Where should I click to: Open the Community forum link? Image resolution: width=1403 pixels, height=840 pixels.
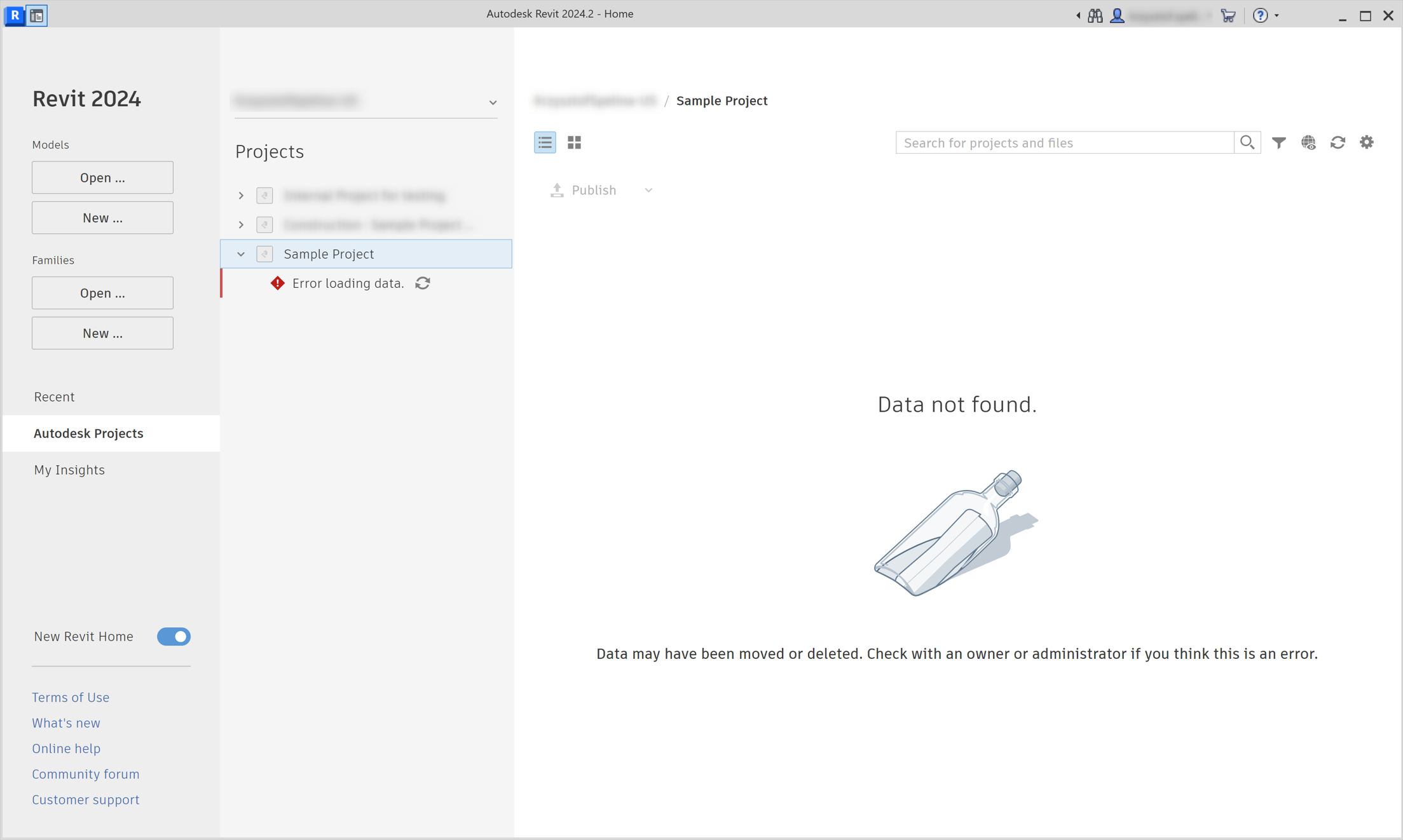tap(86, 774)
